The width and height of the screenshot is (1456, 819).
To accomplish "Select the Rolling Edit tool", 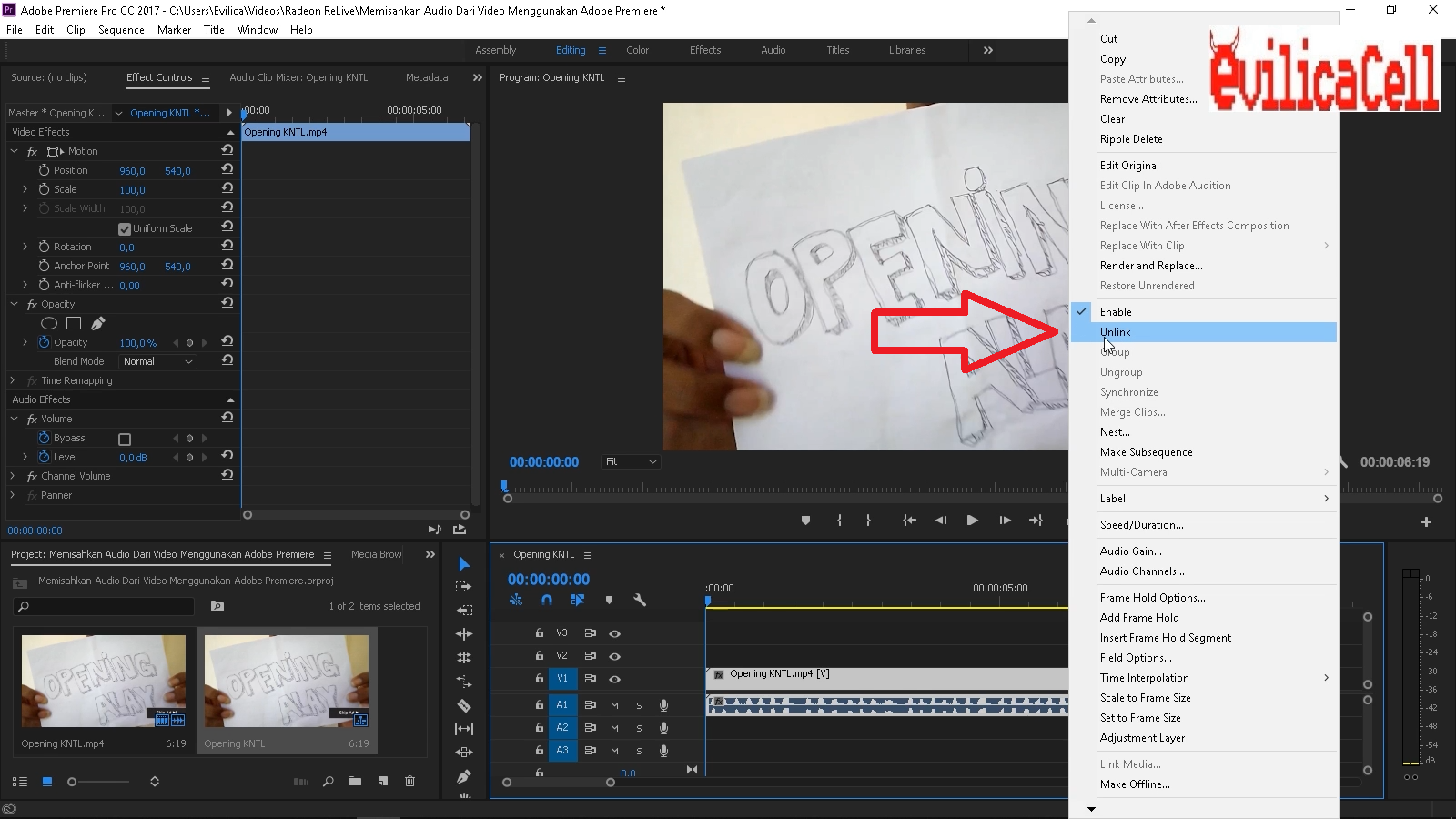I will (x=464, y=634).
